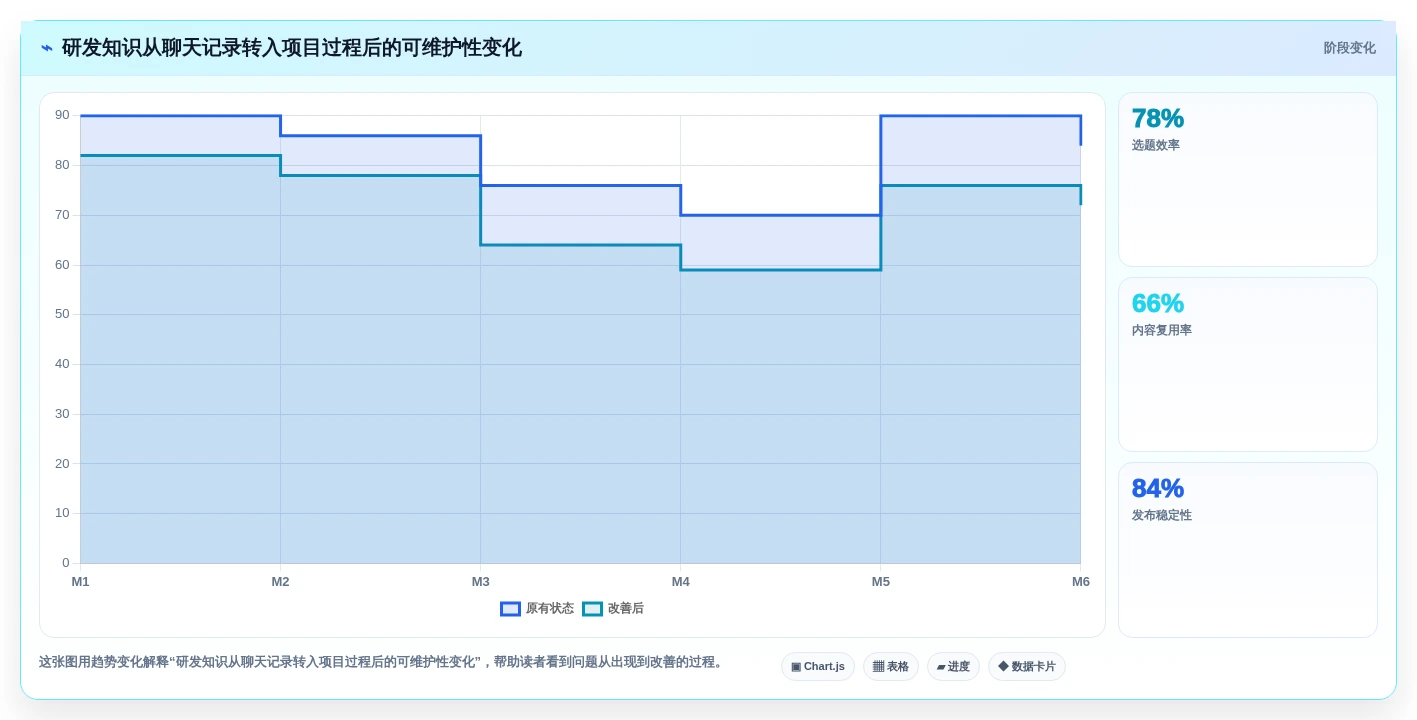Click the 原有状态 legend text

click(x=550, y=609)
